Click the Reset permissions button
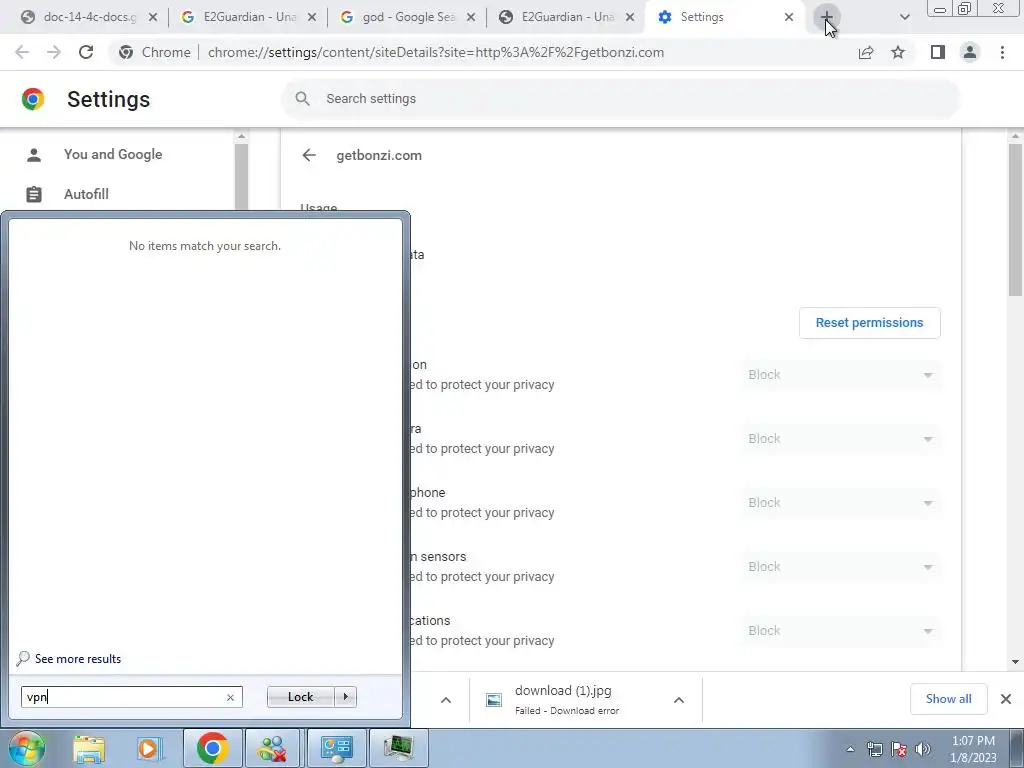Viewport: 1024px width, 768px height. coord(869,323)
